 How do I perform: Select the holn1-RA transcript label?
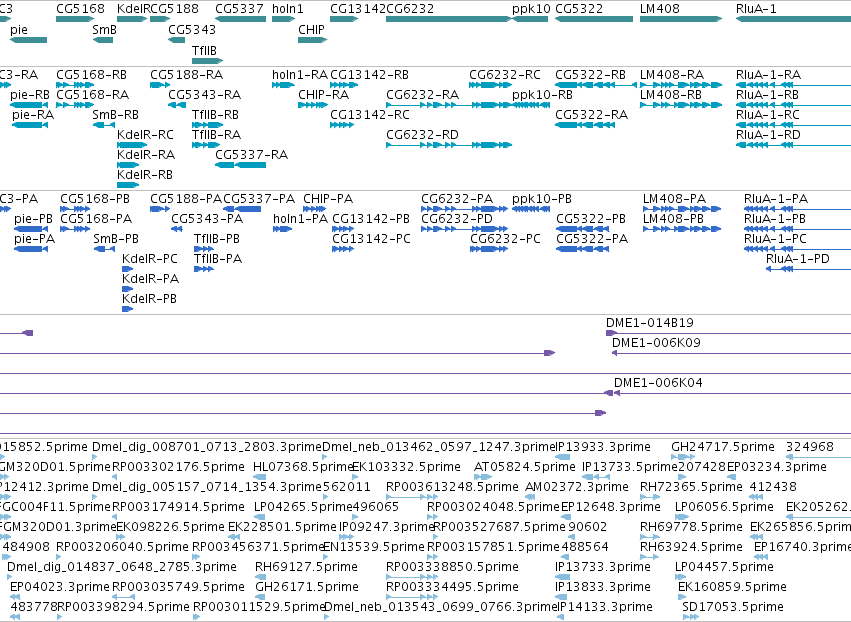[x=300, y=74]
